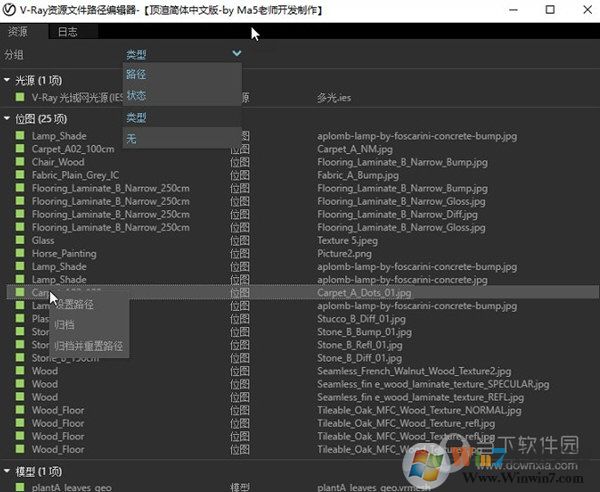Viewport: 600px width, 492px height.
Task: Click green status square of Stone_B_Bump_01.jpg row
Action: [20, 331]
